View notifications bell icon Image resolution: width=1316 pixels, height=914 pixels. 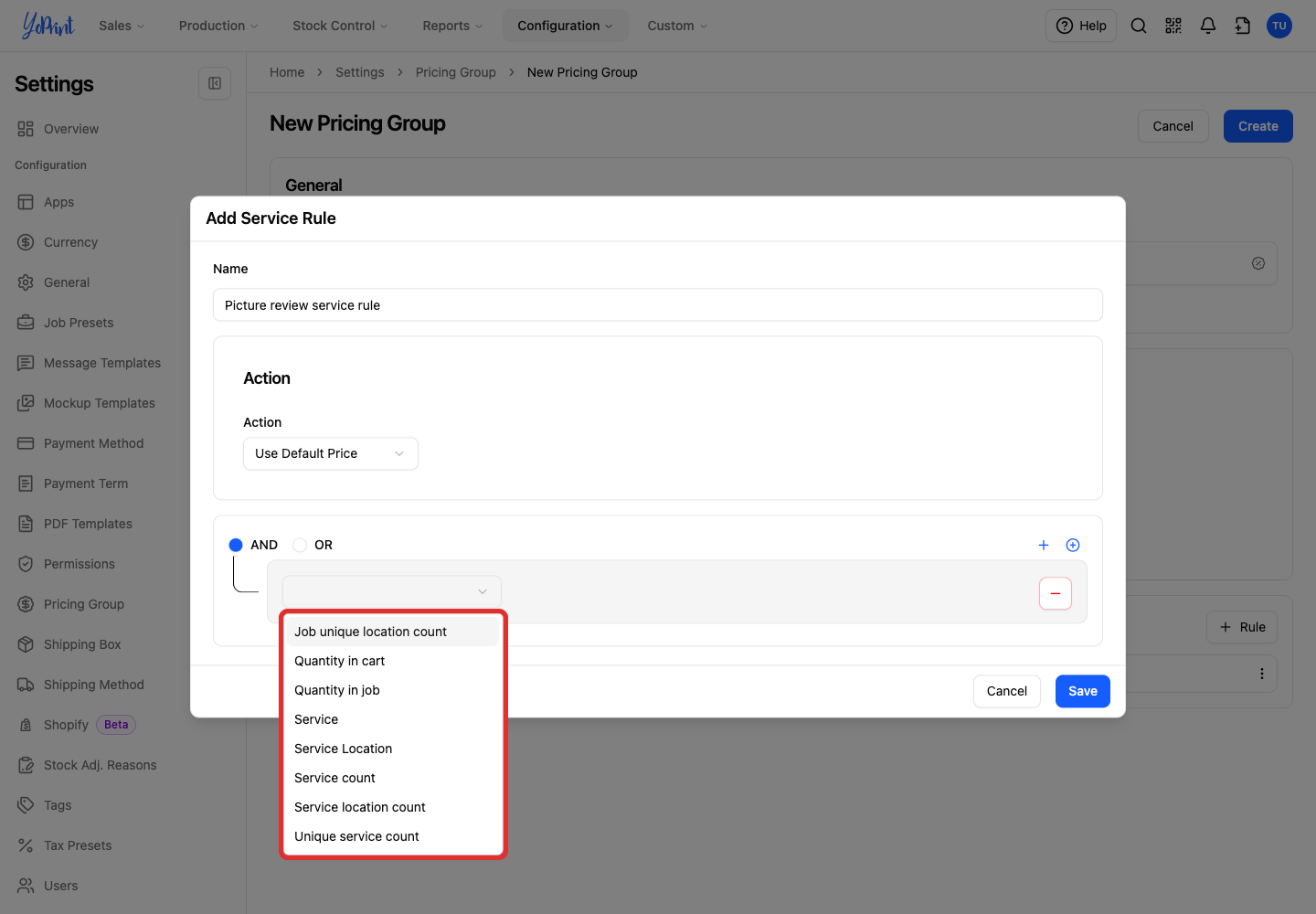point(1208,26)
